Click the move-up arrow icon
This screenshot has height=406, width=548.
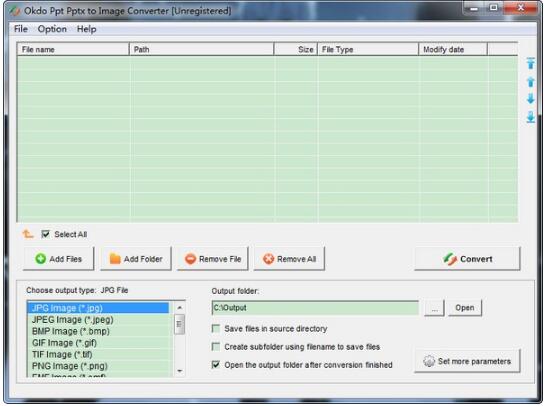pyautogui.click(x=531, y=82)
